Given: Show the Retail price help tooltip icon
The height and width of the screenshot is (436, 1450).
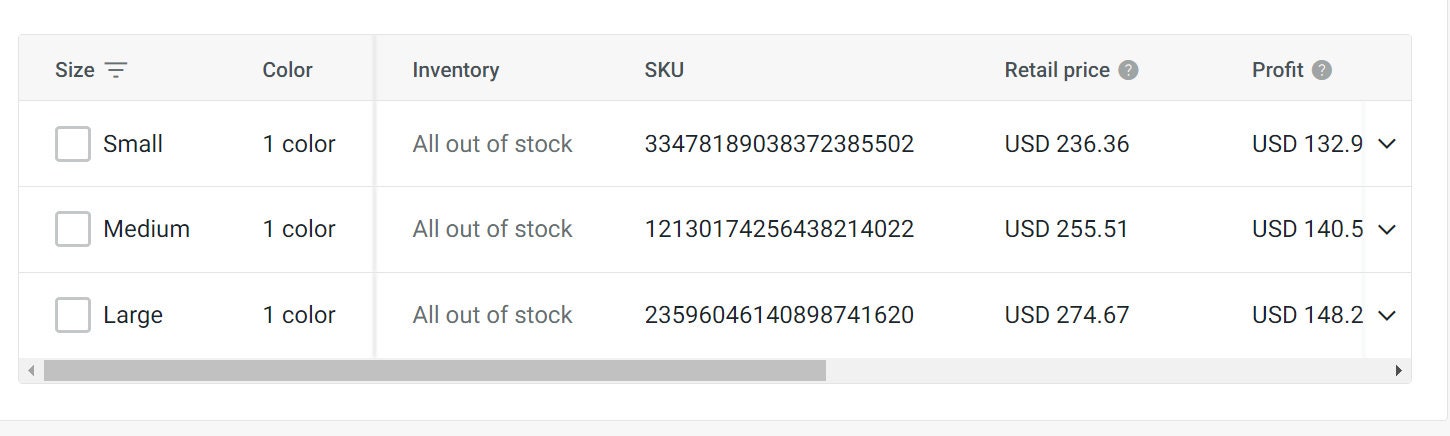Looking at the screenshot, I should (1128, 70).
